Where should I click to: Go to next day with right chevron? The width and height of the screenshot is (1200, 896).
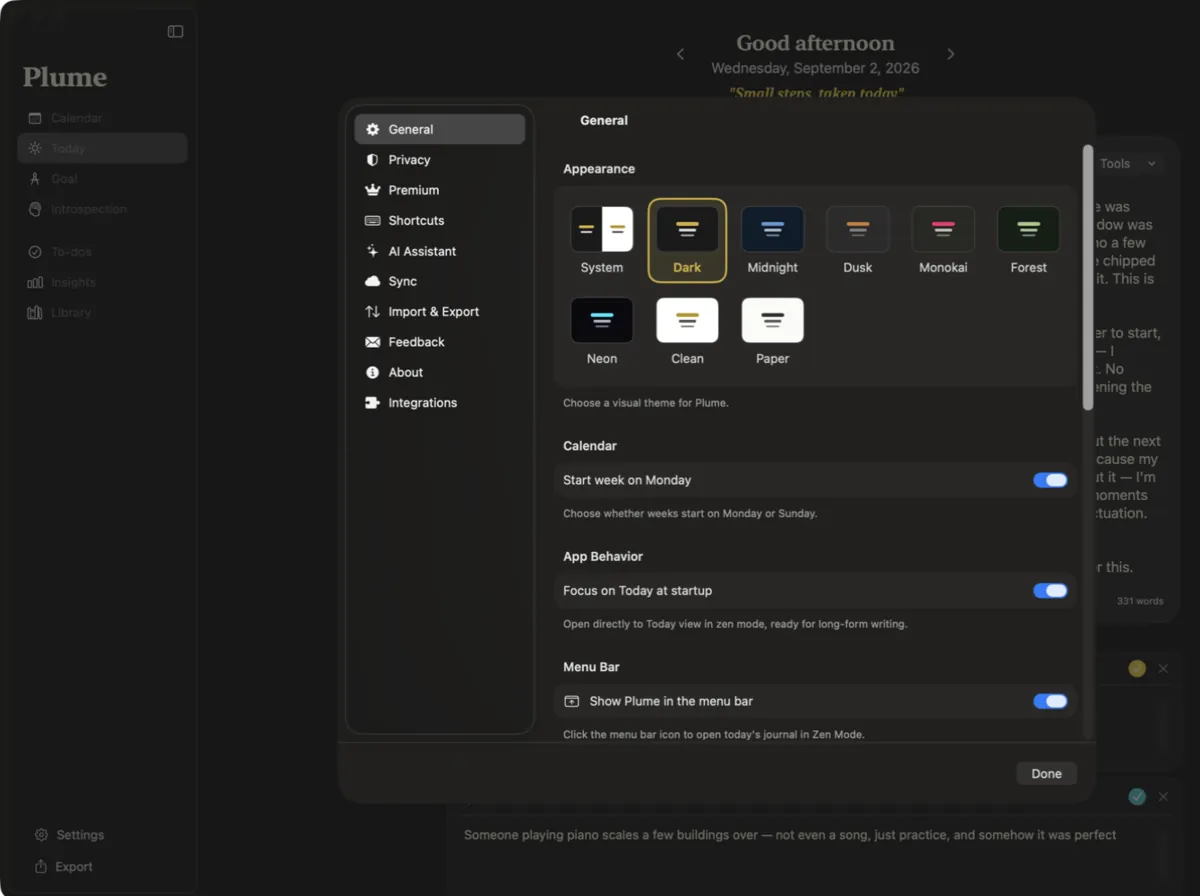951,54
